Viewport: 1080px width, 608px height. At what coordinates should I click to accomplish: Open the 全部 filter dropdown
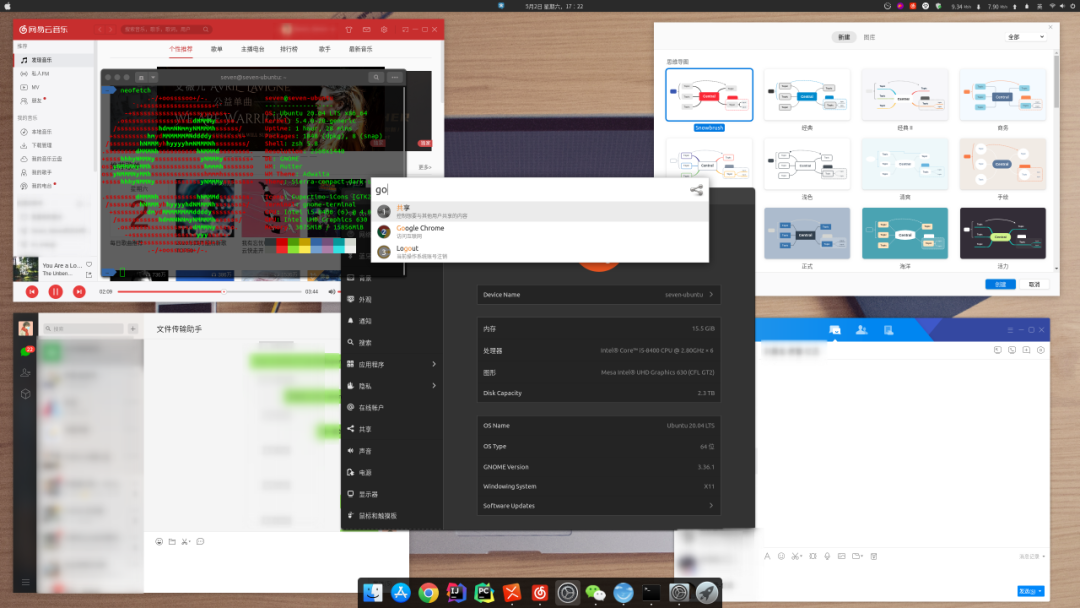pos(1026,37)
